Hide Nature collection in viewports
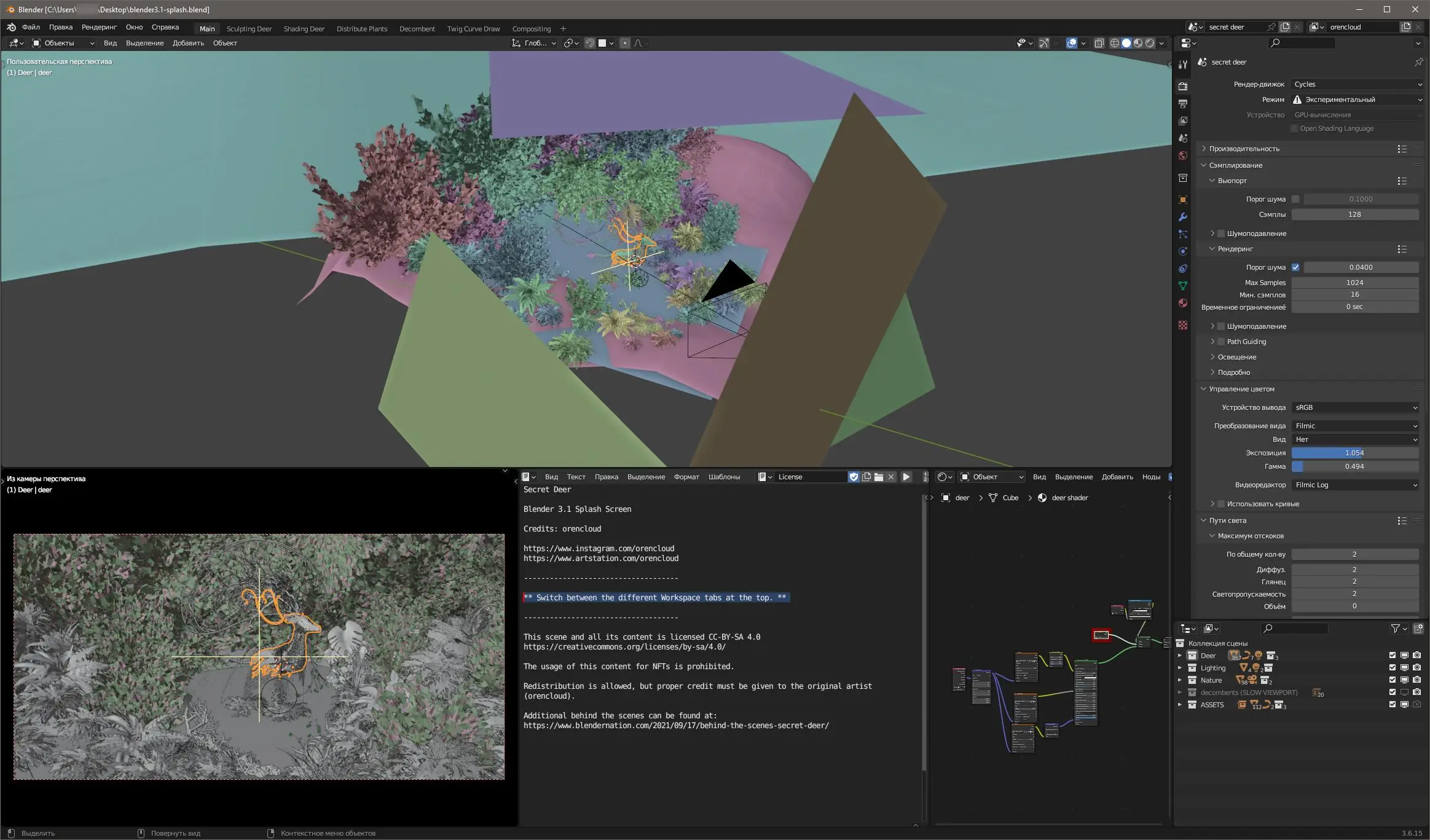 tap(1404, 680)
